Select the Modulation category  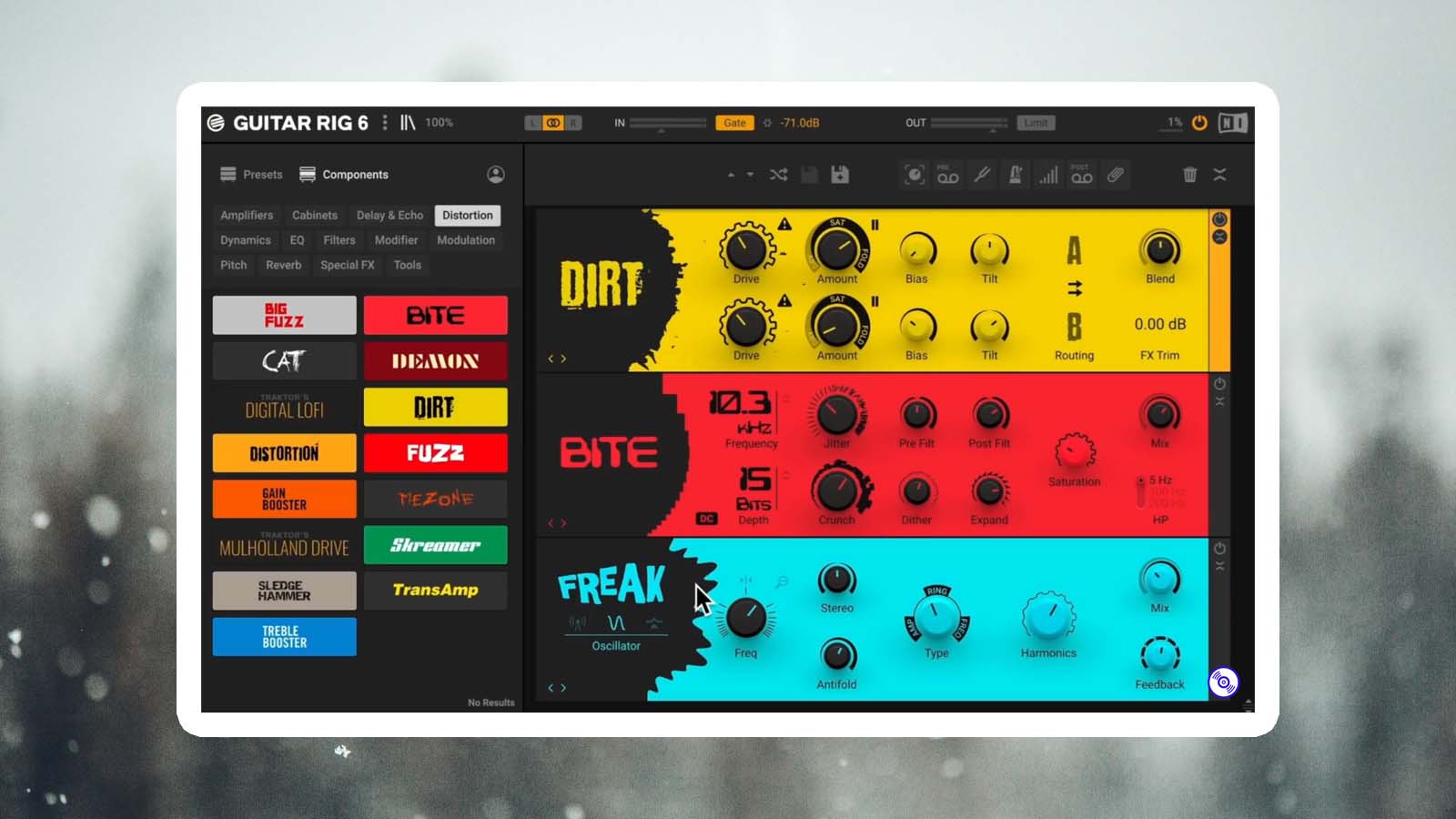tap(466, 240)
